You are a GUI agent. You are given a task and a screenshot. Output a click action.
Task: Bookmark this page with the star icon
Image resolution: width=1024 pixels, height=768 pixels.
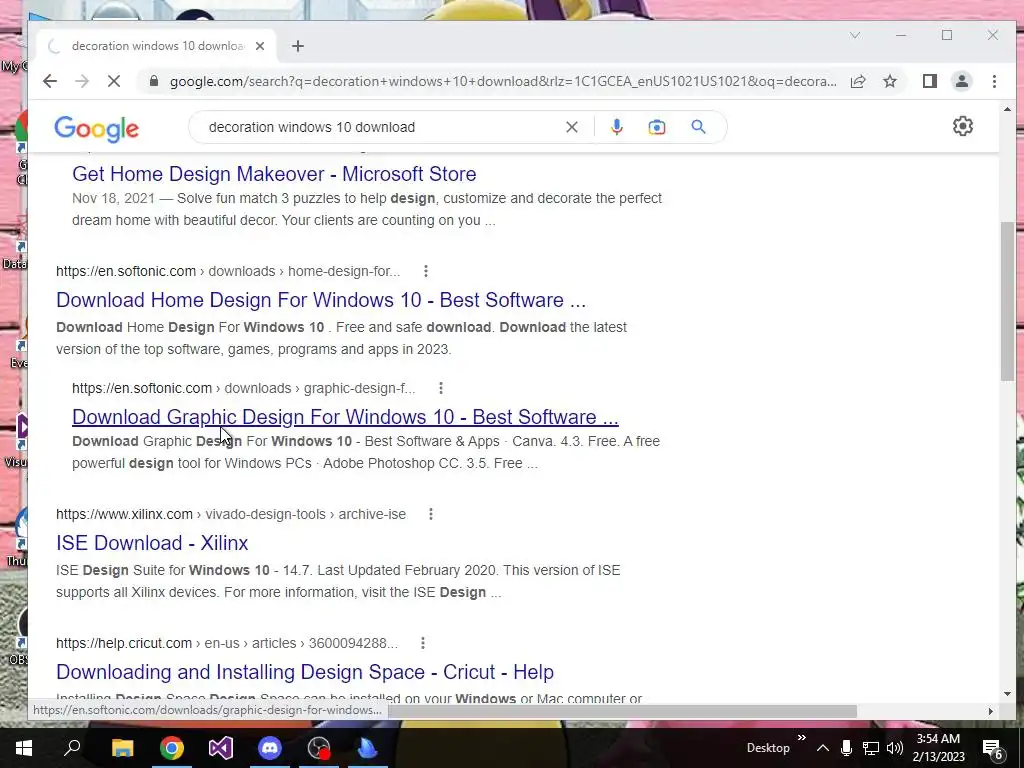coord(889,81)
